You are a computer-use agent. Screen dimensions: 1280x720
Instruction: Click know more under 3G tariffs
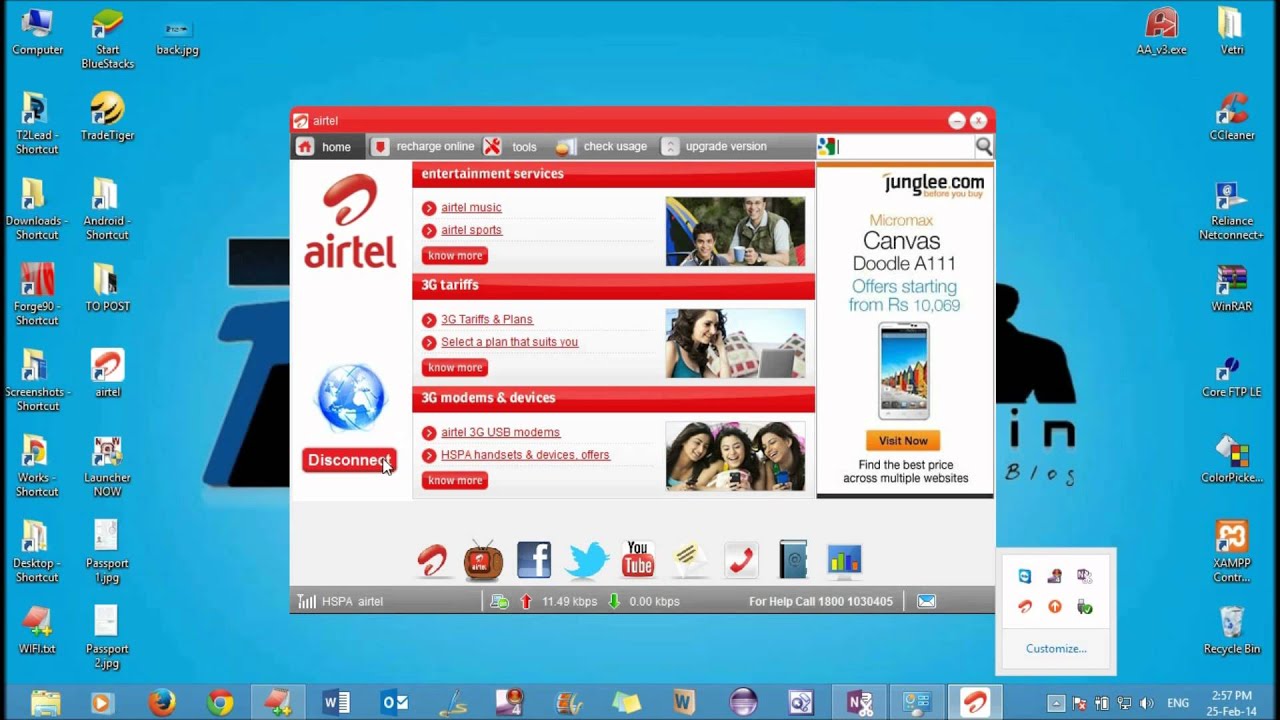(455, 368)
